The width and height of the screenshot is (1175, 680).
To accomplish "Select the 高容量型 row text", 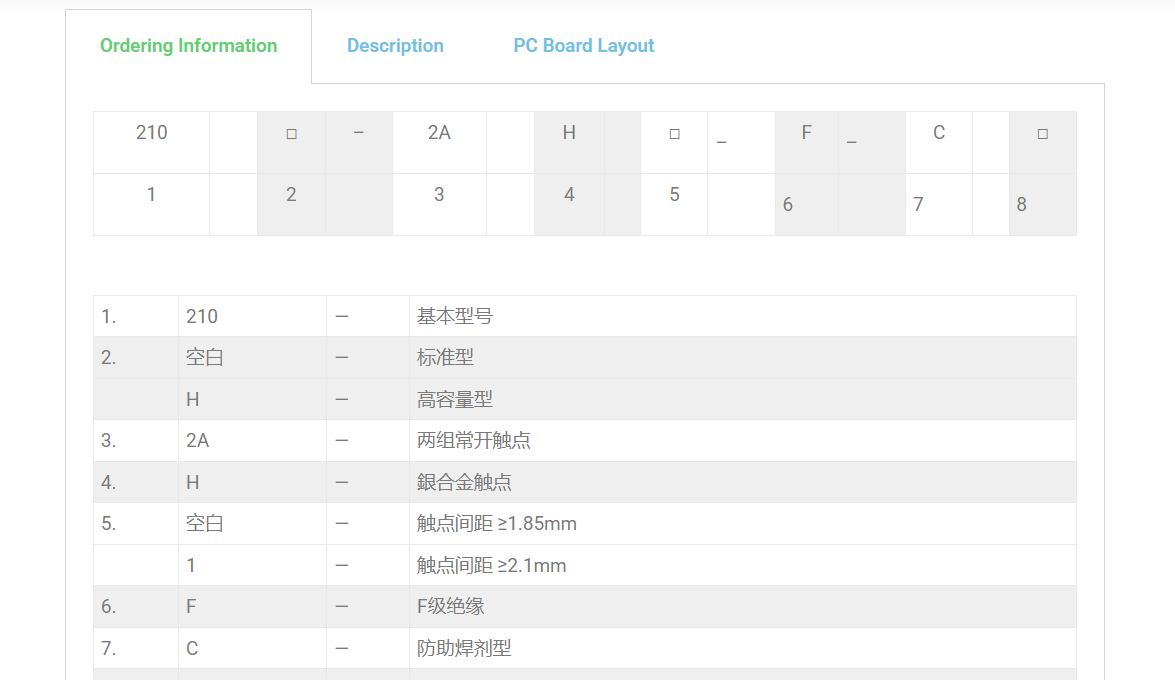I will click(x=455, y=400).
